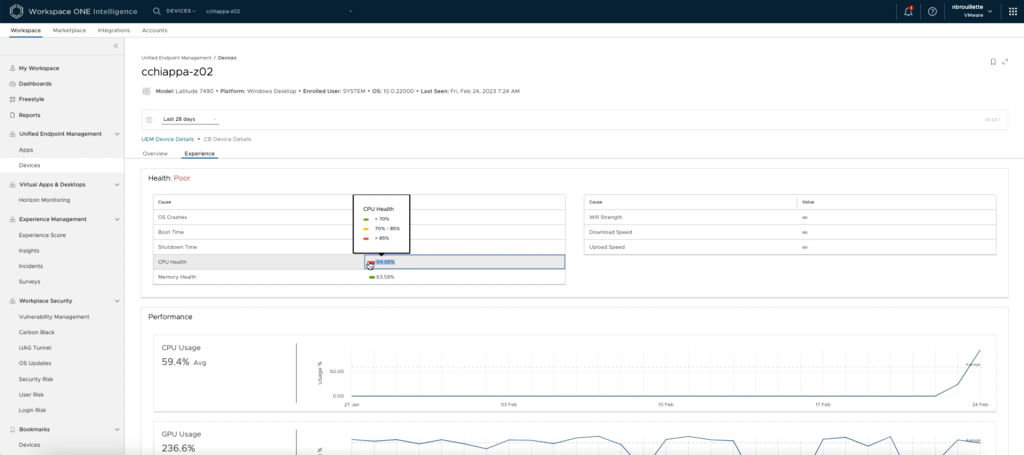The height and width of the screenshot is (455, 1024).
Task: Click the search magnifier icon
Action: pos(157,11)
